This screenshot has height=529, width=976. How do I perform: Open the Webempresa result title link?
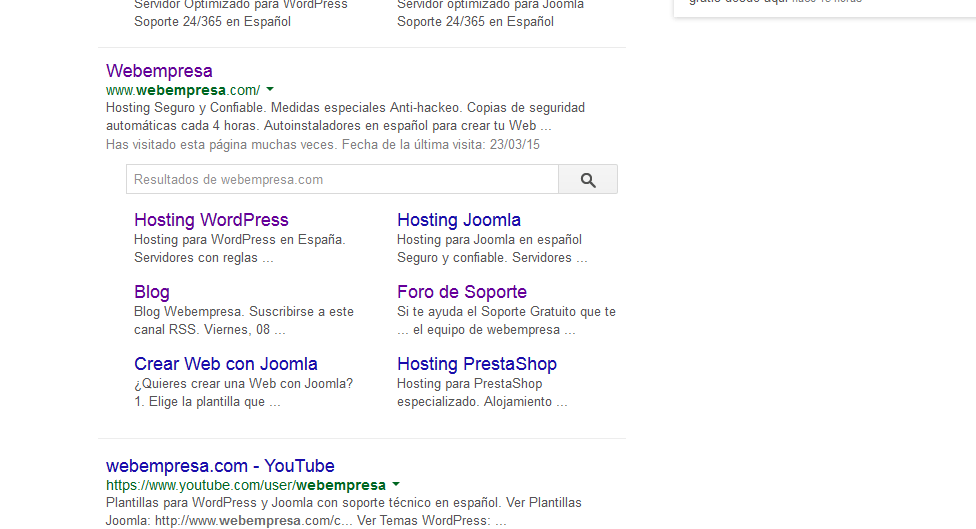tap(159, 71)
